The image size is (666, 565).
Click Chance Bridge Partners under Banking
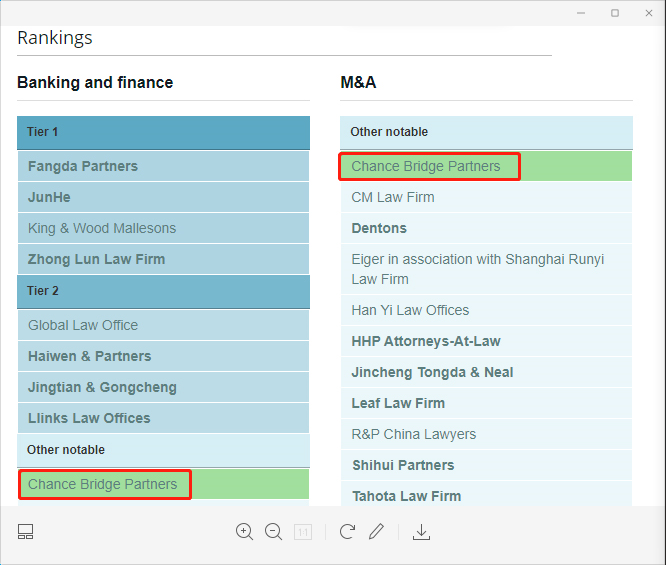point(102,484)
